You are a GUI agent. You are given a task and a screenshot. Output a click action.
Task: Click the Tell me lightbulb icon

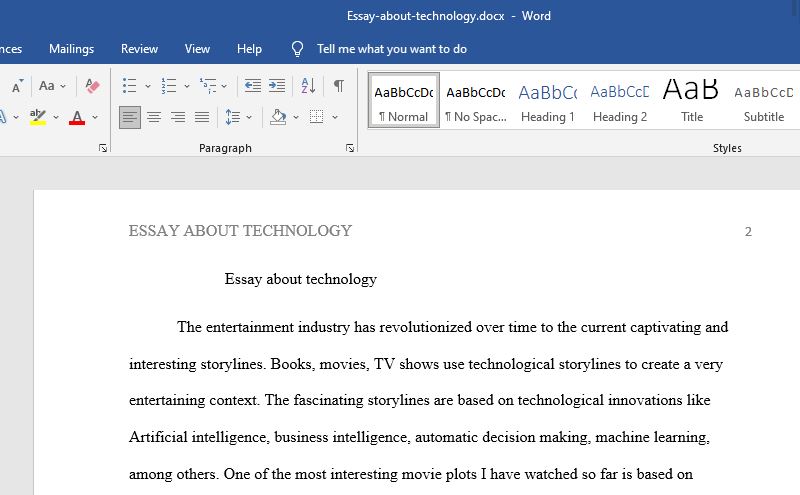297,49
